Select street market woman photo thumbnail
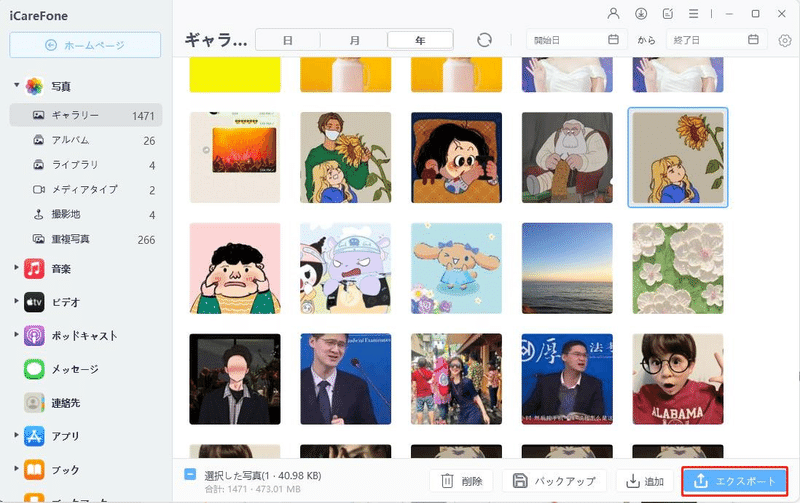The image size is (800, 503). coord(456,379)
